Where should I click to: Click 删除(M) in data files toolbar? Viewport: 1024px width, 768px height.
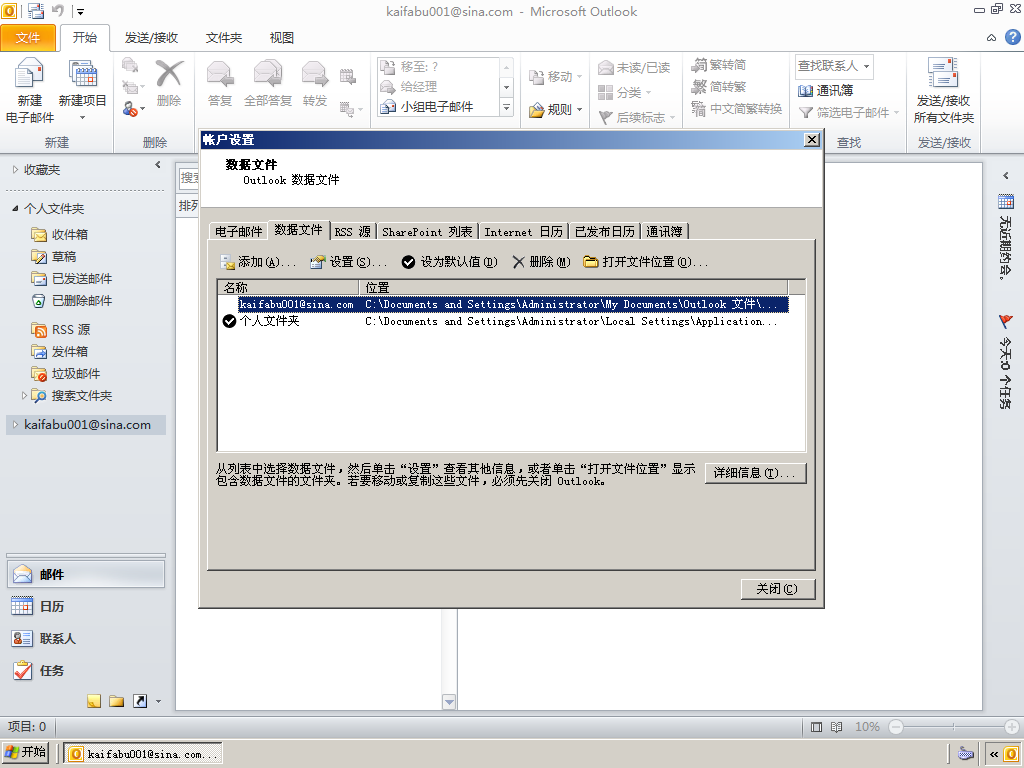point(541,262)
